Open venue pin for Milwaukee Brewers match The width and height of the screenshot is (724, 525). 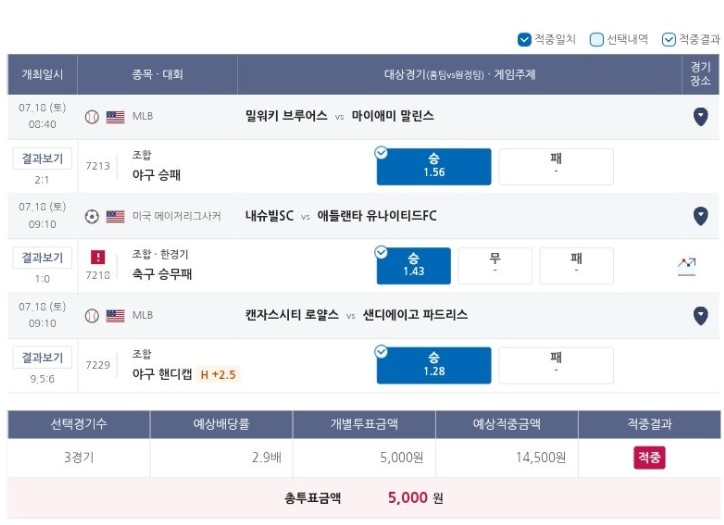pos(700,116)
